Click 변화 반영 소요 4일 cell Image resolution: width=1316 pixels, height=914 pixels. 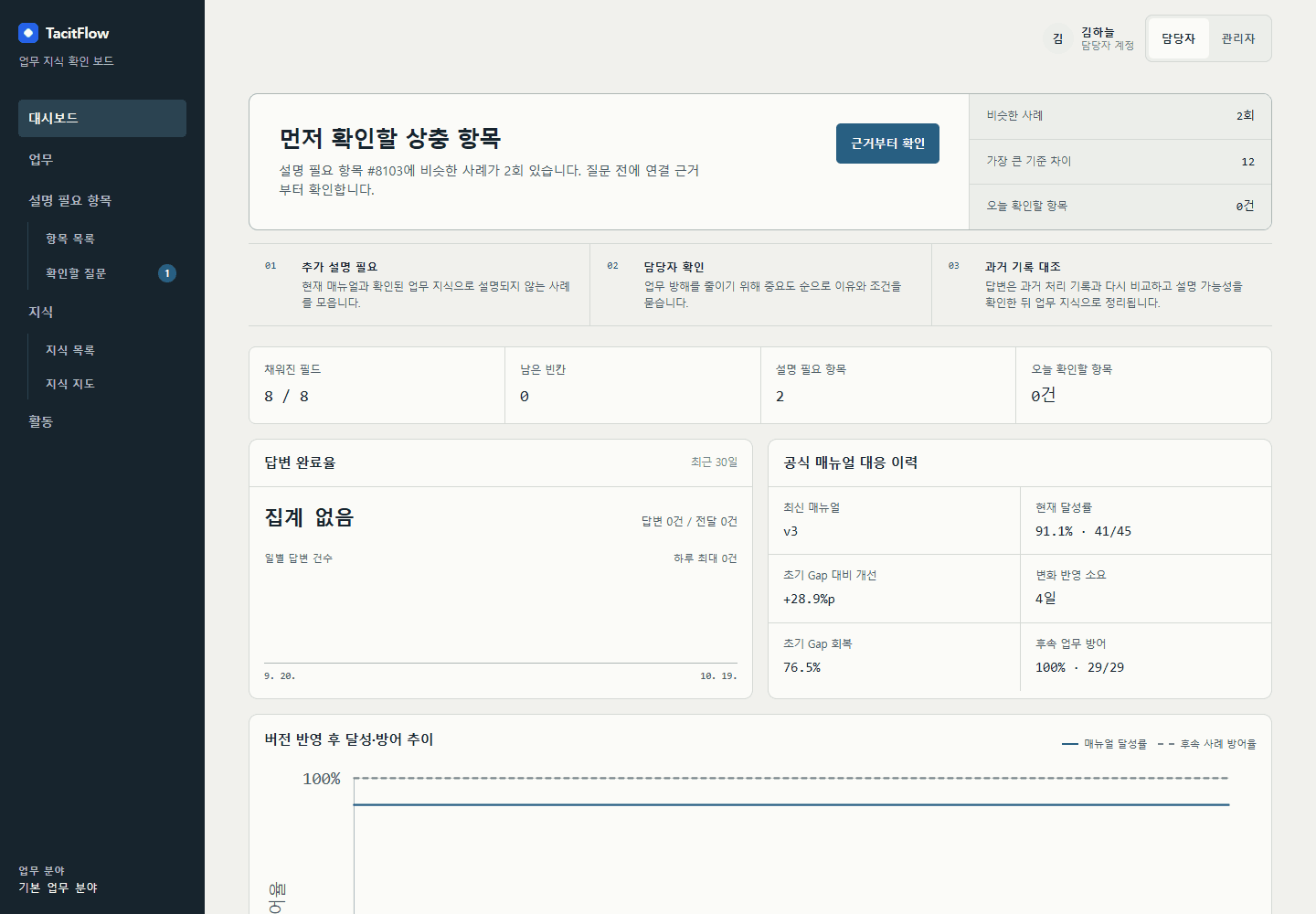1146,589
